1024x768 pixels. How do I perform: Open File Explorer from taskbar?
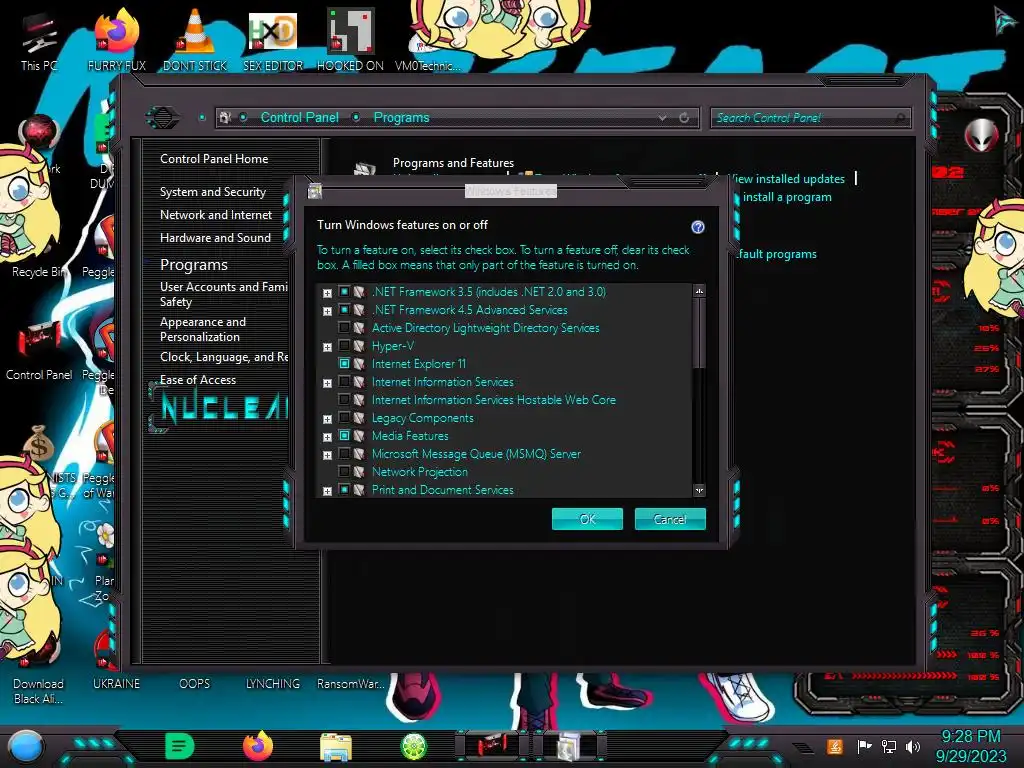pos(336,747)
